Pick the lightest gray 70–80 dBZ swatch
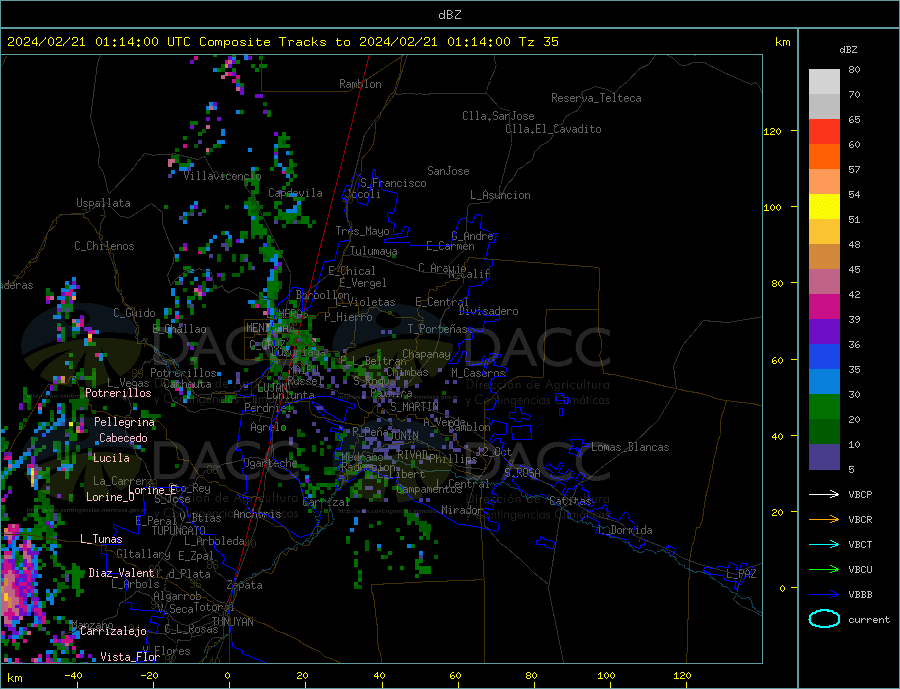Screen dimensions: 900x689 [824, 82]
